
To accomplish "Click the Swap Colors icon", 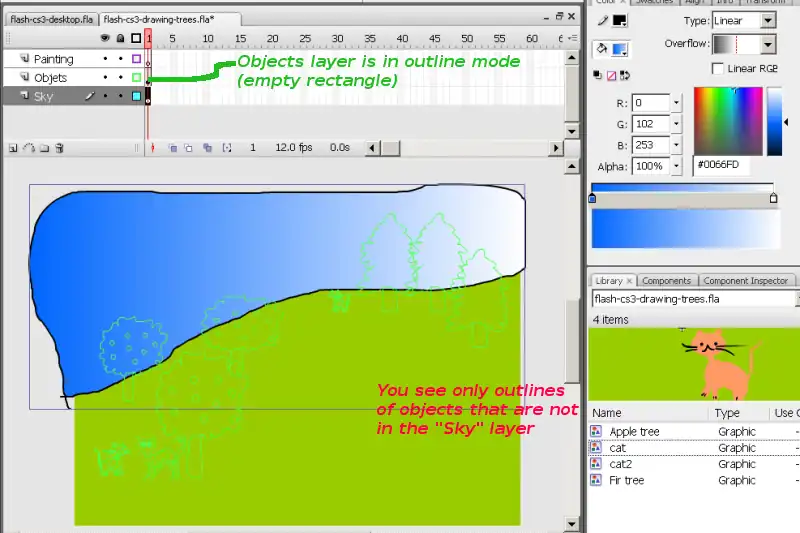I will 625,76.
